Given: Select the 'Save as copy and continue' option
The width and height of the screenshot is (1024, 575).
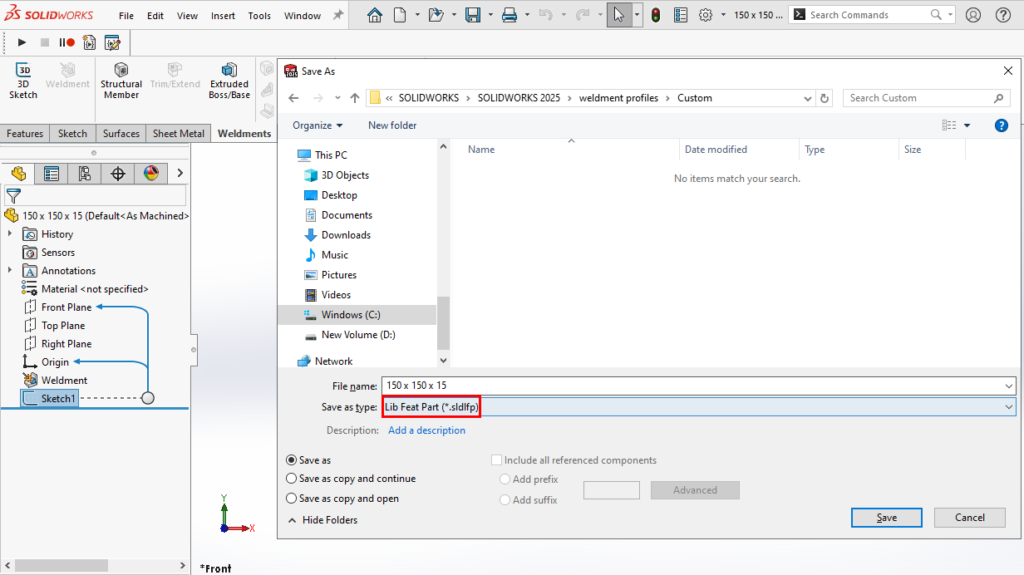Looking at the screenshot, I should [x=292, y=479].
